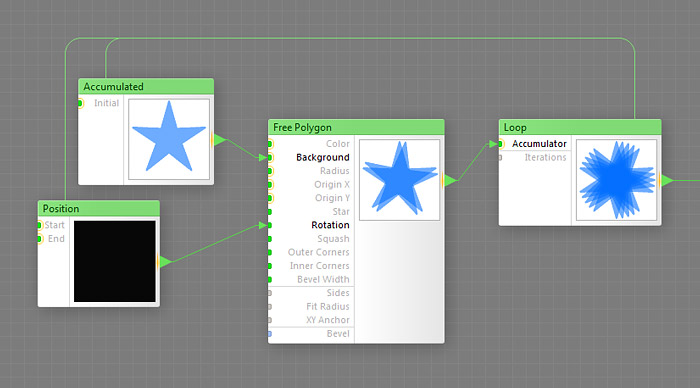Click the Accumulated node output arrow
The width and height of the screenshot is (700, 388).
pyautogui.click(x=220, y=140)
